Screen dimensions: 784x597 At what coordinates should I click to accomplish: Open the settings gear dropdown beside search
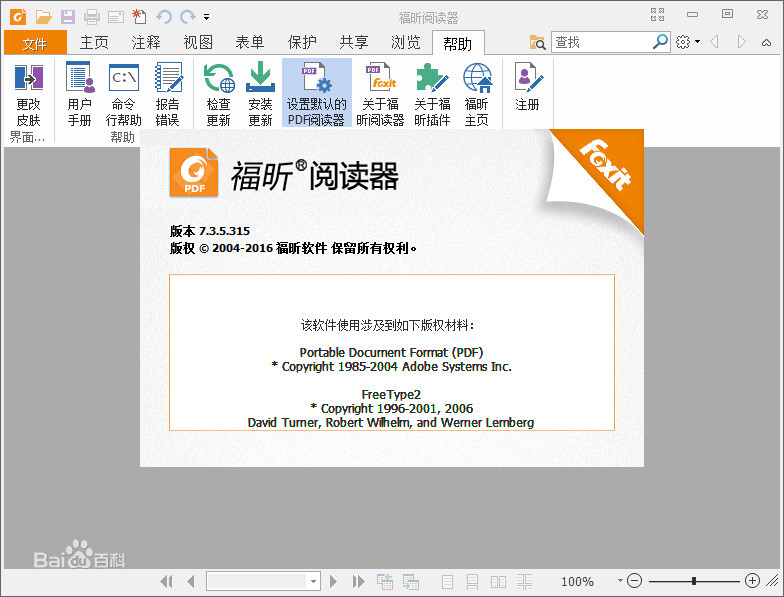tap(697, 42)
